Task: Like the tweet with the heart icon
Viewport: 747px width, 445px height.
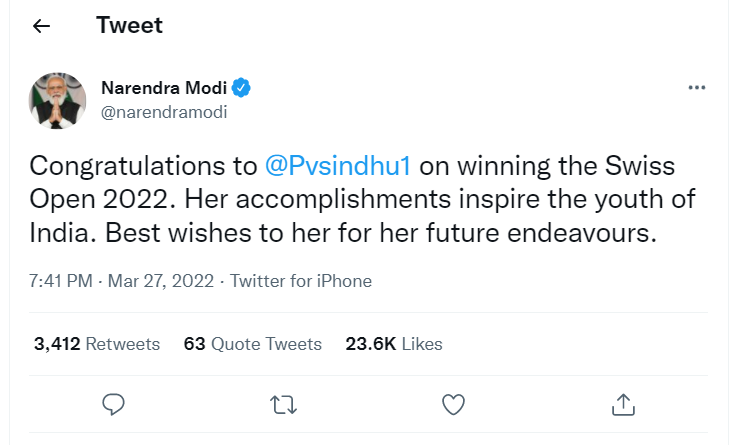Action: pyautogui.click(x=453, y=404)
